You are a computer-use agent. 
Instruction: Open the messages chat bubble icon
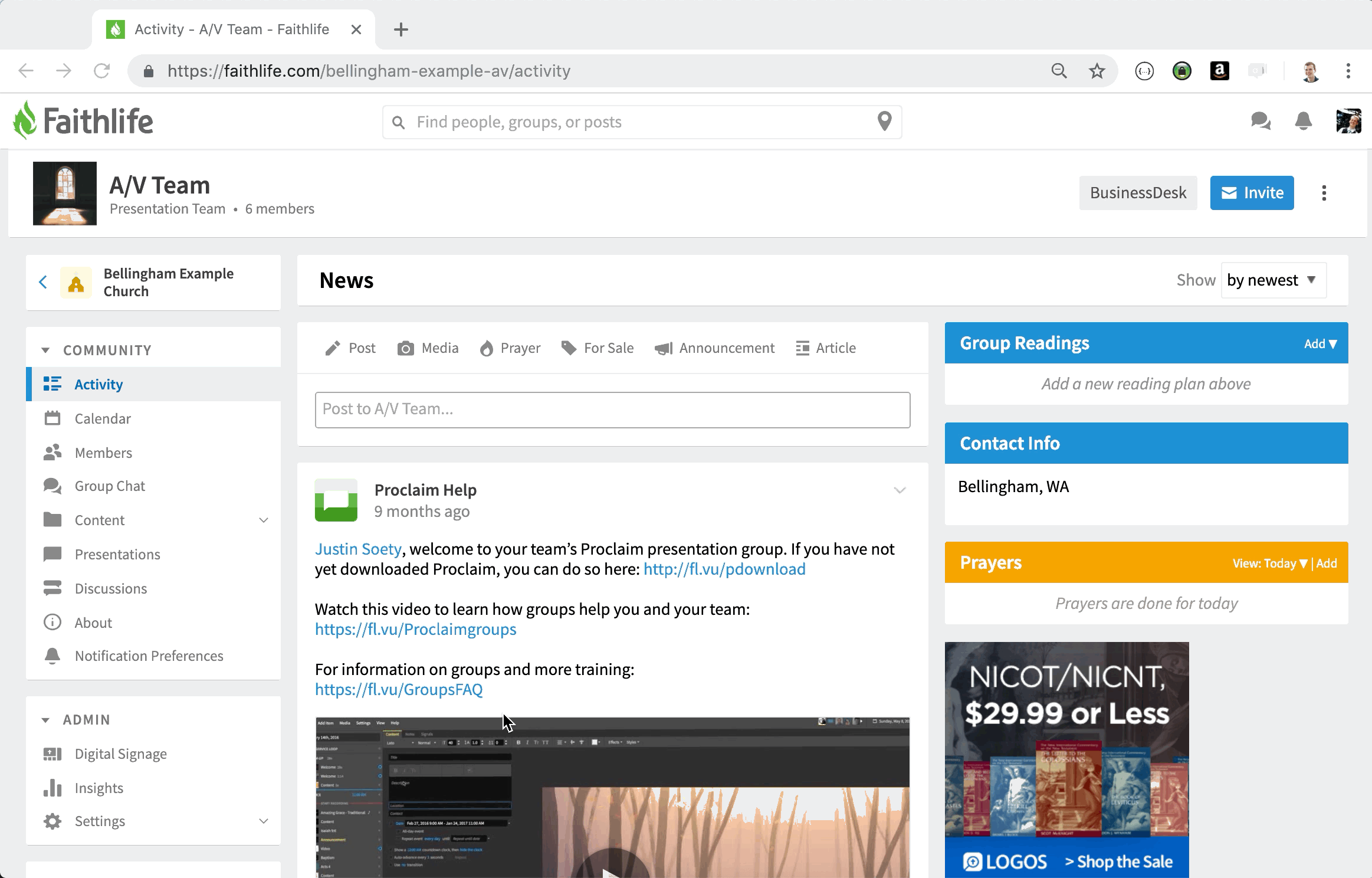pyautogui.click(x=1261, y=121)
